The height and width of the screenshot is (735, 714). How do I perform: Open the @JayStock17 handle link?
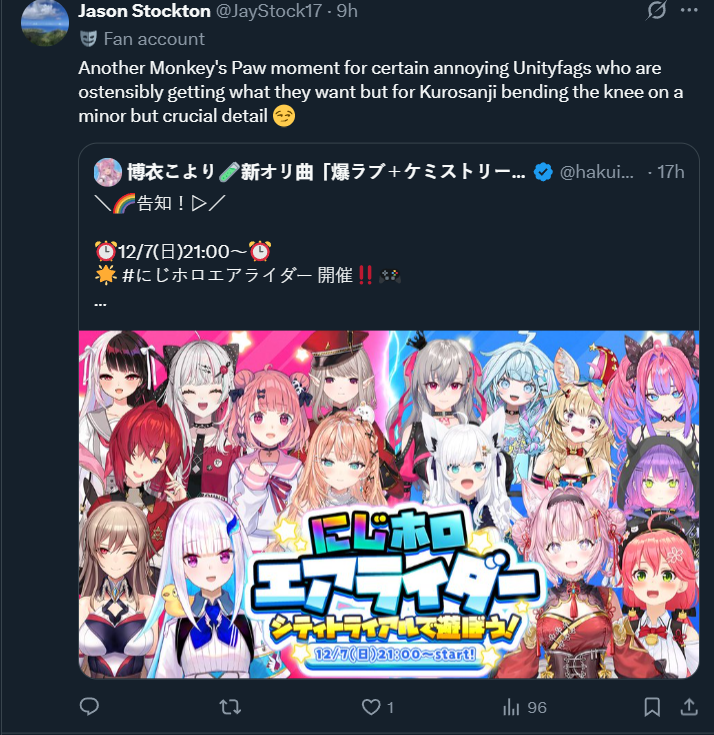tap(269, 11)
